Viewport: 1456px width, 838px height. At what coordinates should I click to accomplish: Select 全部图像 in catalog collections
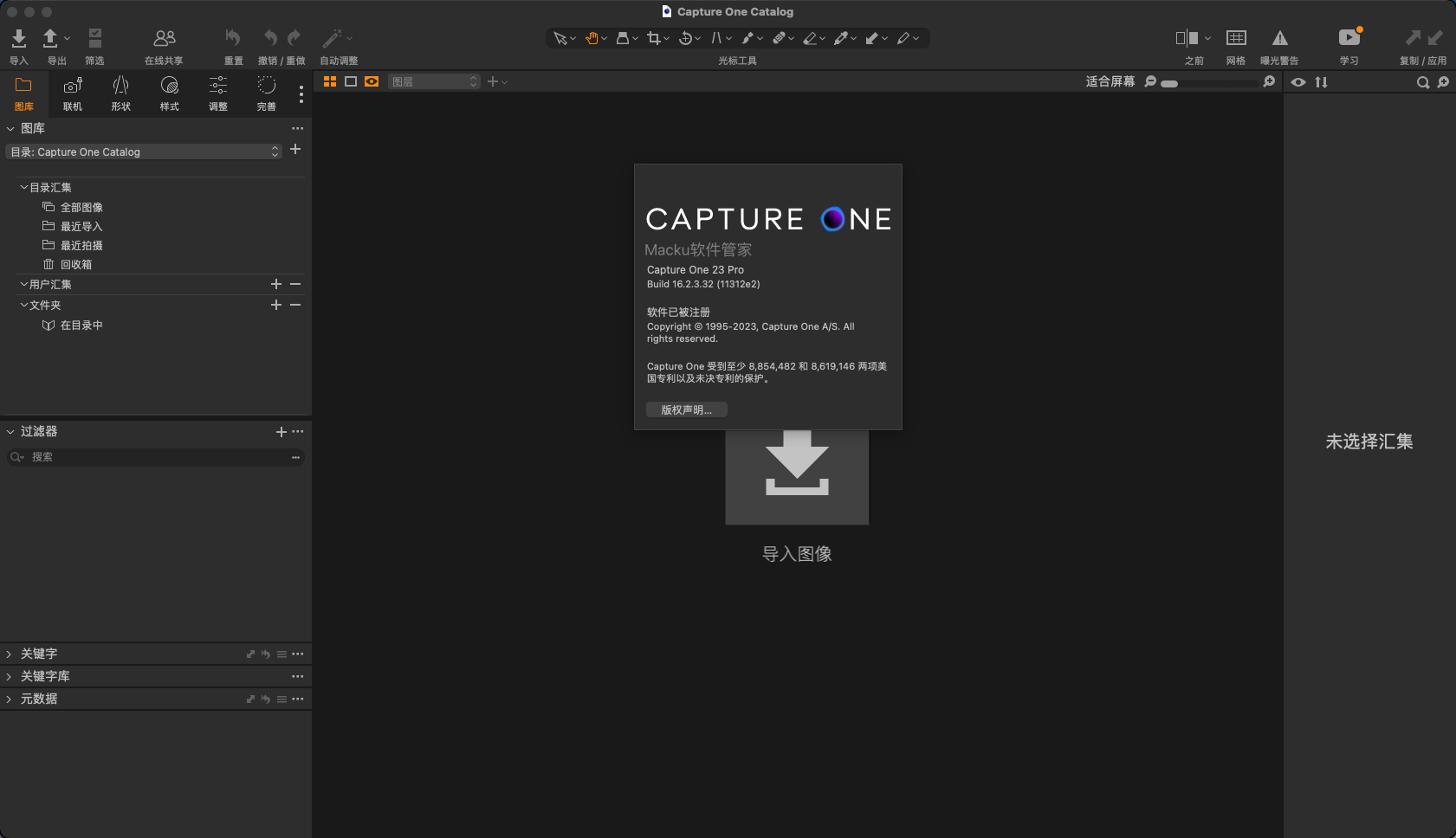click(x=81, y=208)
